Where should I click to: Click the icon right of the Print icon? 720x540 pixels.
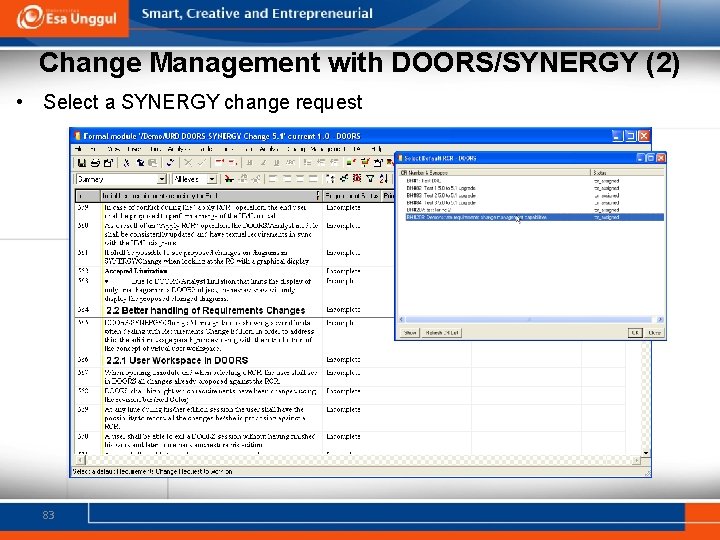[x=108, y=163]
